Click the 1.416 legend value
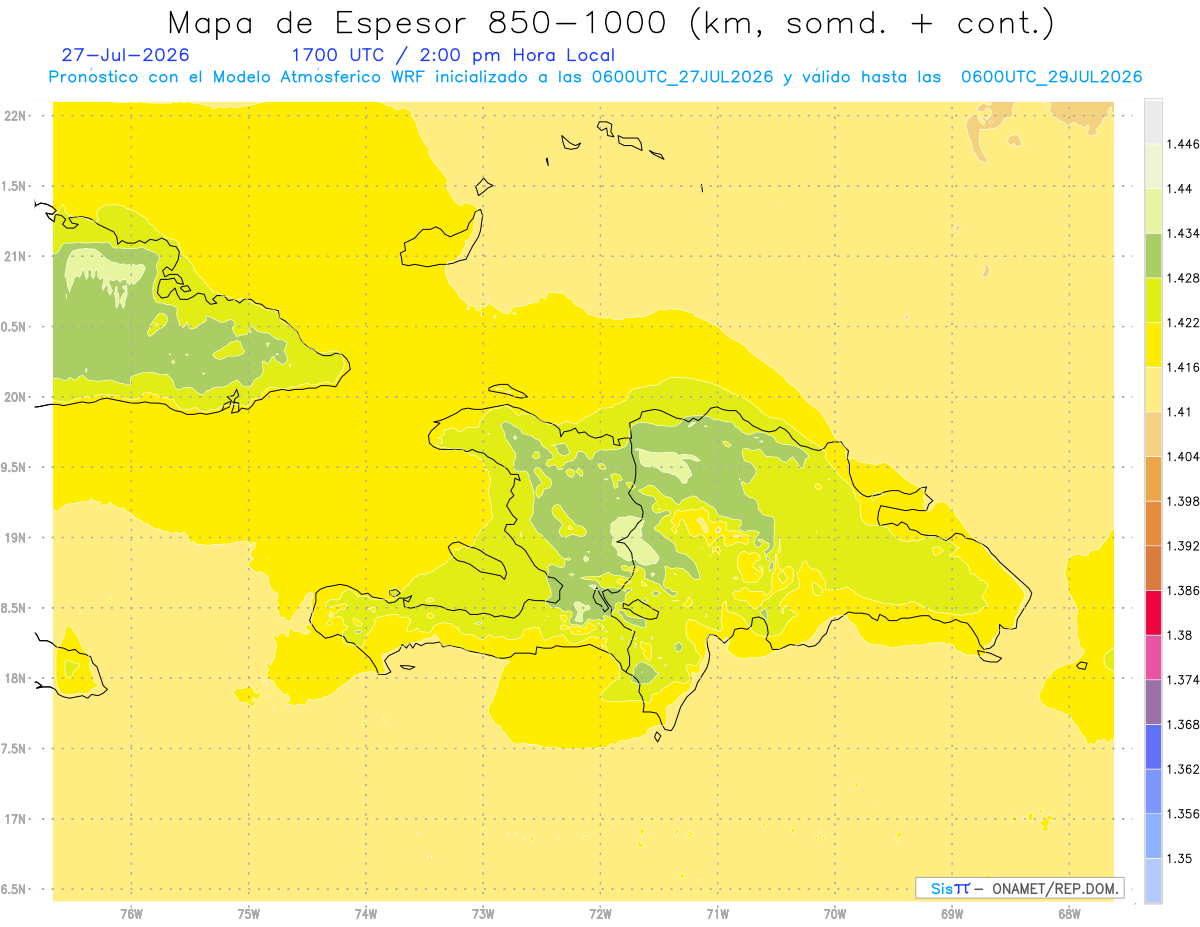The width and height of the screenshot is (1200, 927). (1182, 367)
